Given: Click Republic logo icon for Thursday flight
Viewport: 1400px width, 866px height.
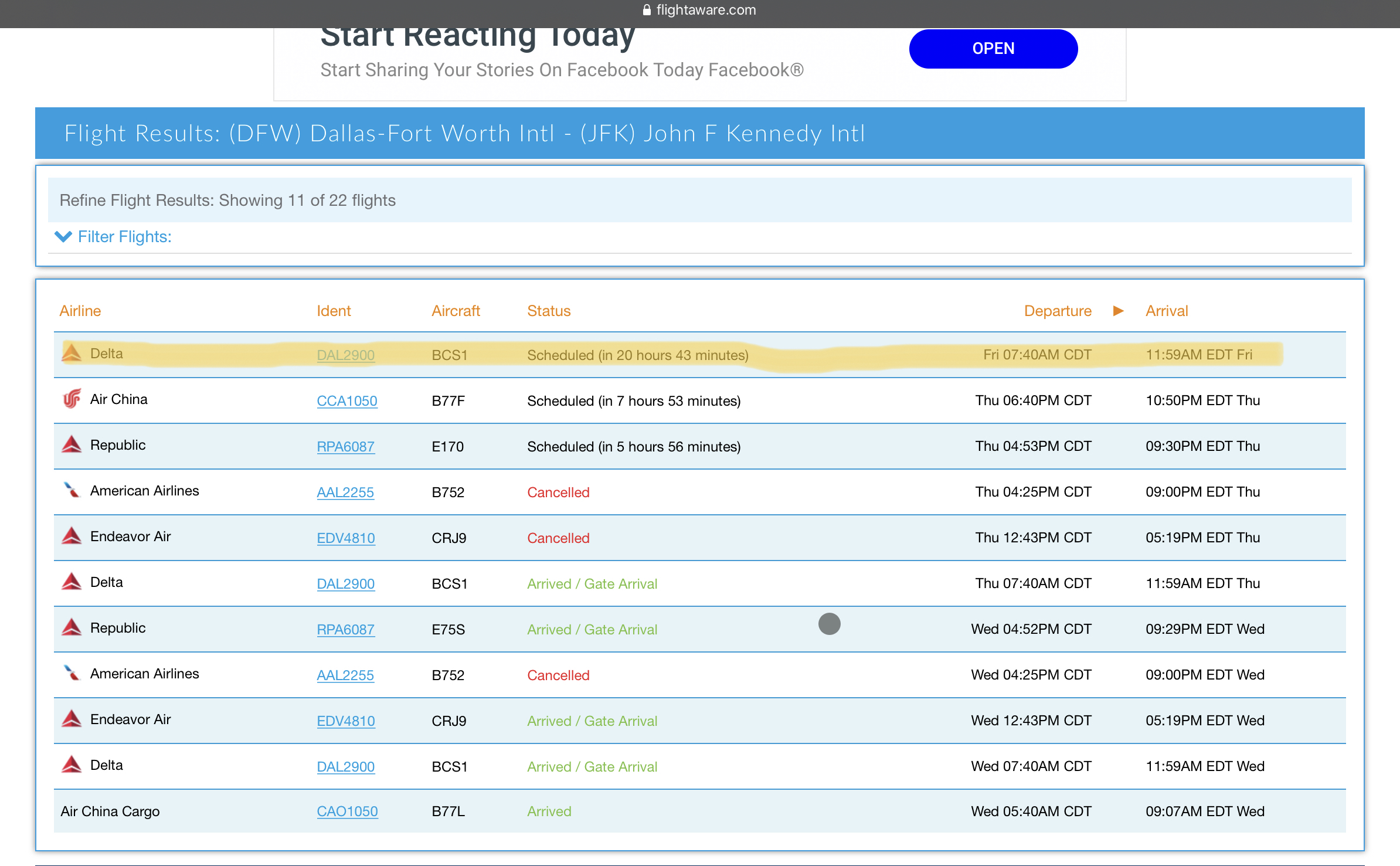Looking at the screenshot, I should (x=72, y=444).
